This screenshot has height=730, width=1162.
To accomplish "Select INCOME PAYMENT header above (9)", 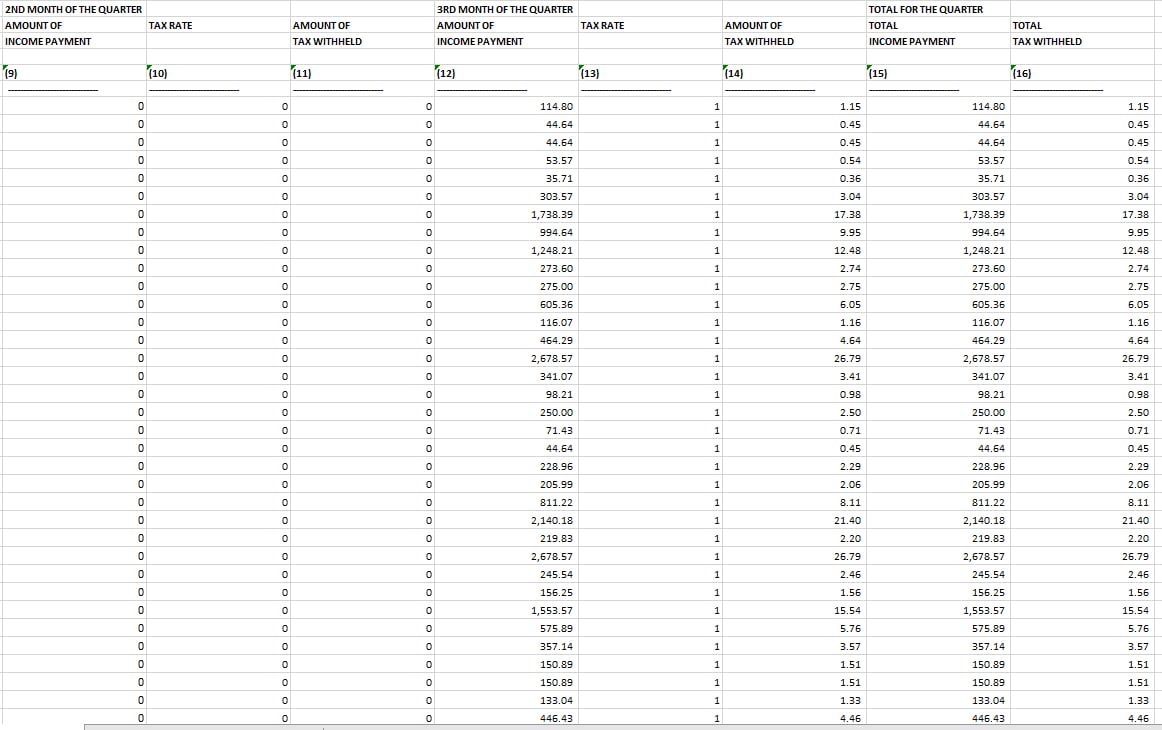I will pos(48,41).
